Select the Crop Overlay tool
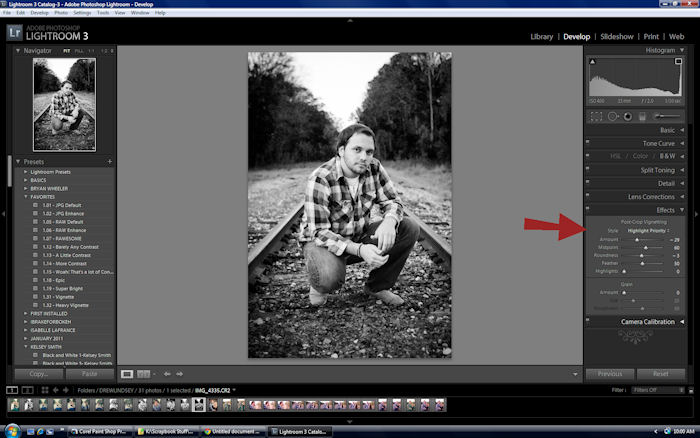The width and height of the screenshot is (700, 438). coord(596,117)
